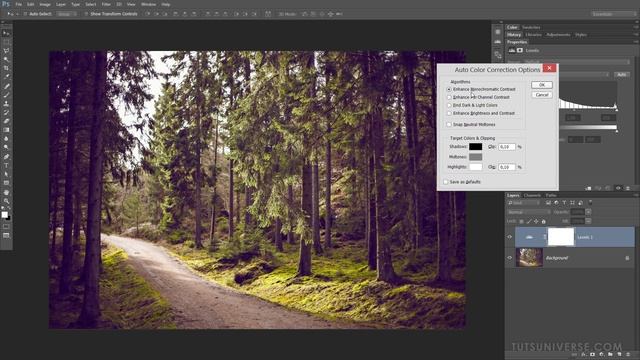Open the layer blend mode Normal dropdown
Screen dimensions: 640x360
coord(529,212)
